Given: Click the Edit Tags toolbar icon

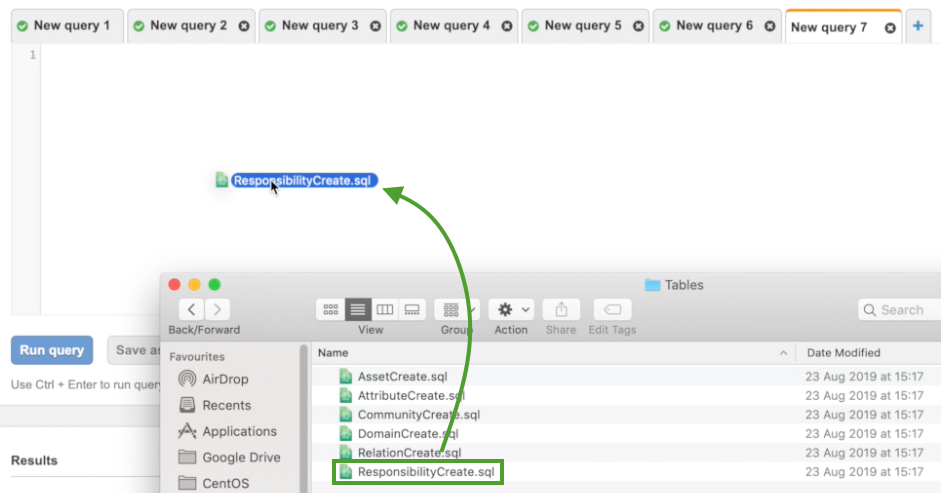Looking at the screenshot, I should [x=611, y=310].
